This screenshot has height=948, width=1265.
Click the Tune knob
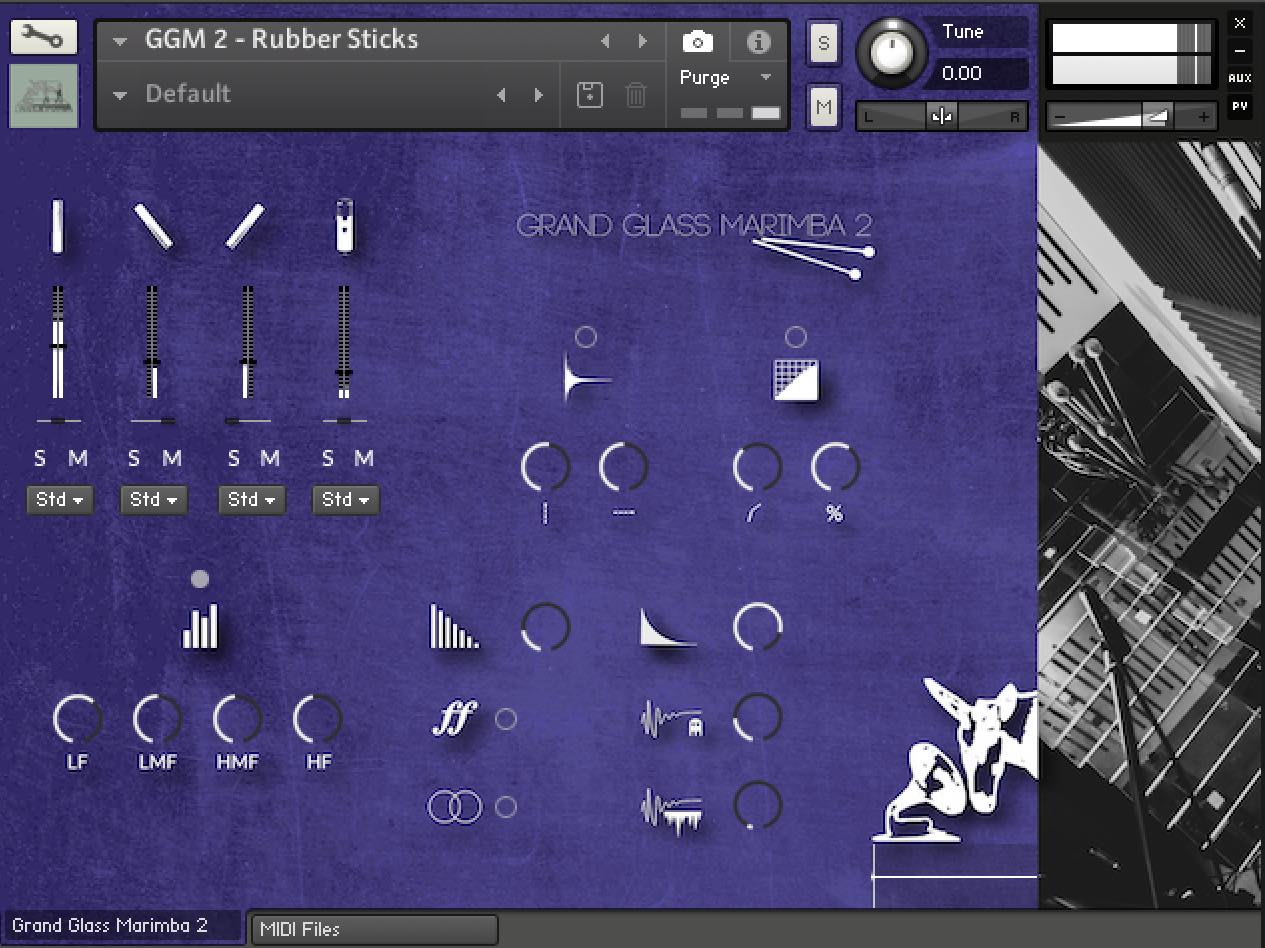pyautogui.click(x=891, y=50)
